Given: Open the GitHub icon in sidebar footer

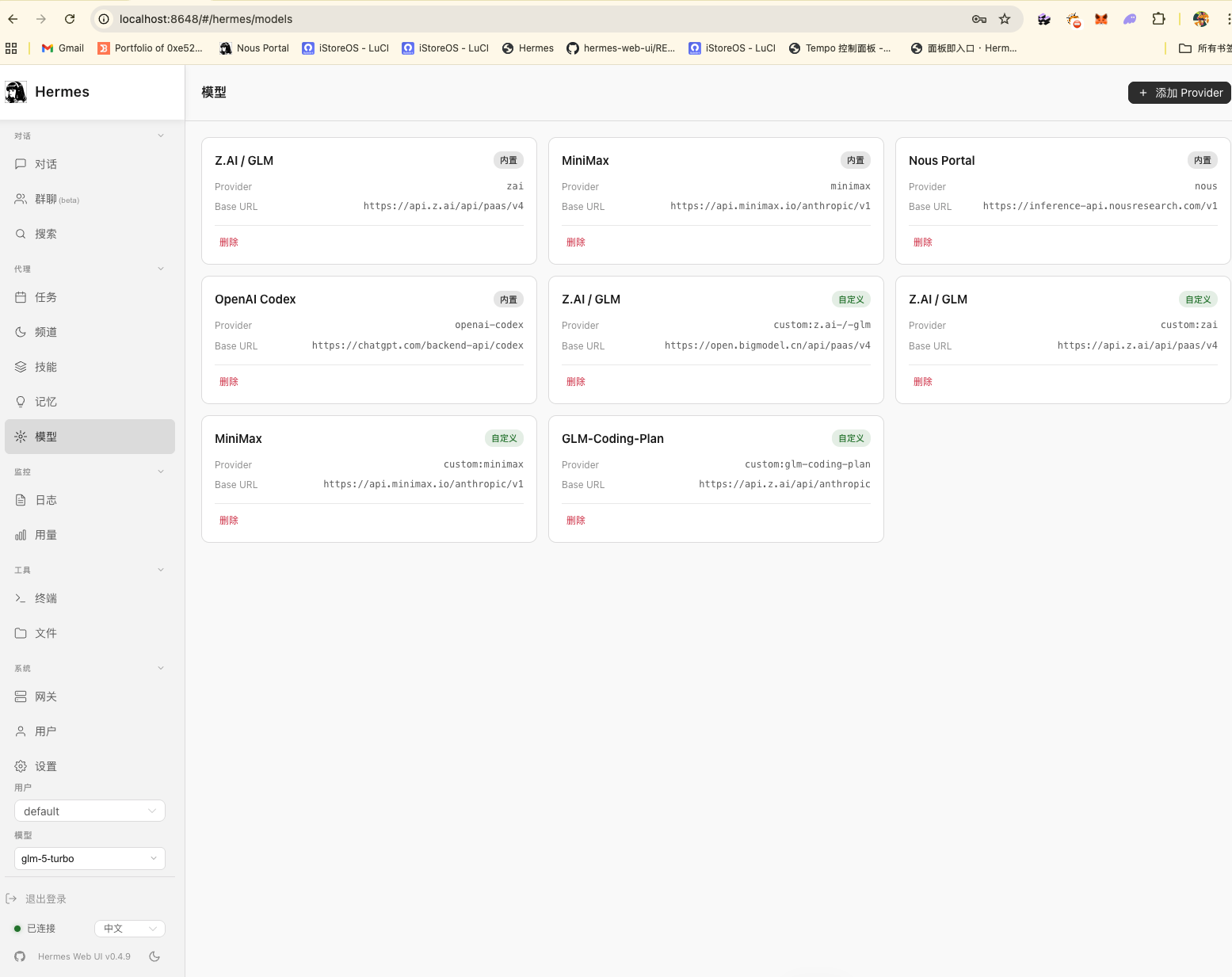Looking at the screenshot, I should [x=20, y=956].
